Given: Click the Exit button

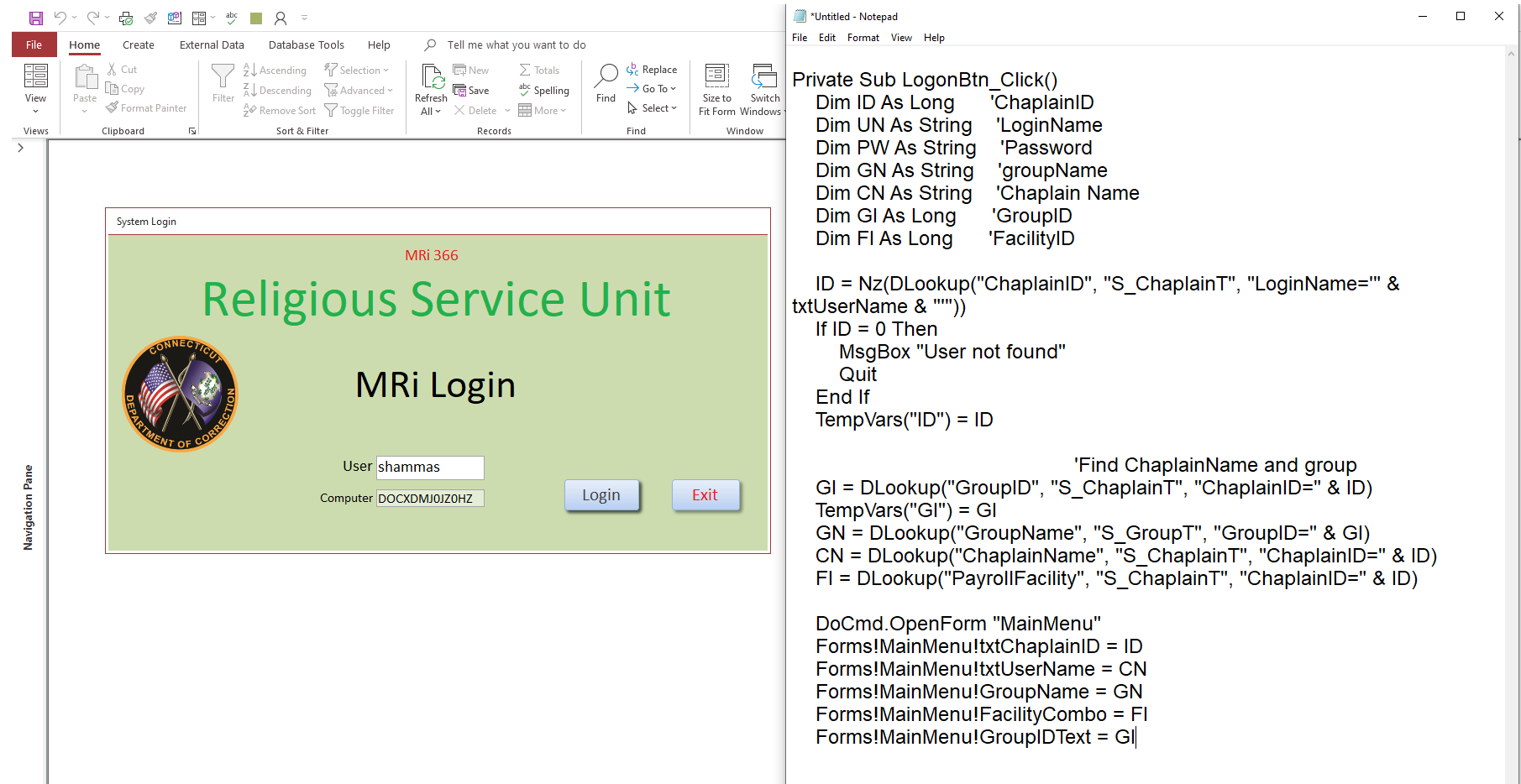Looking at the screenshot, I should point(705,494).
